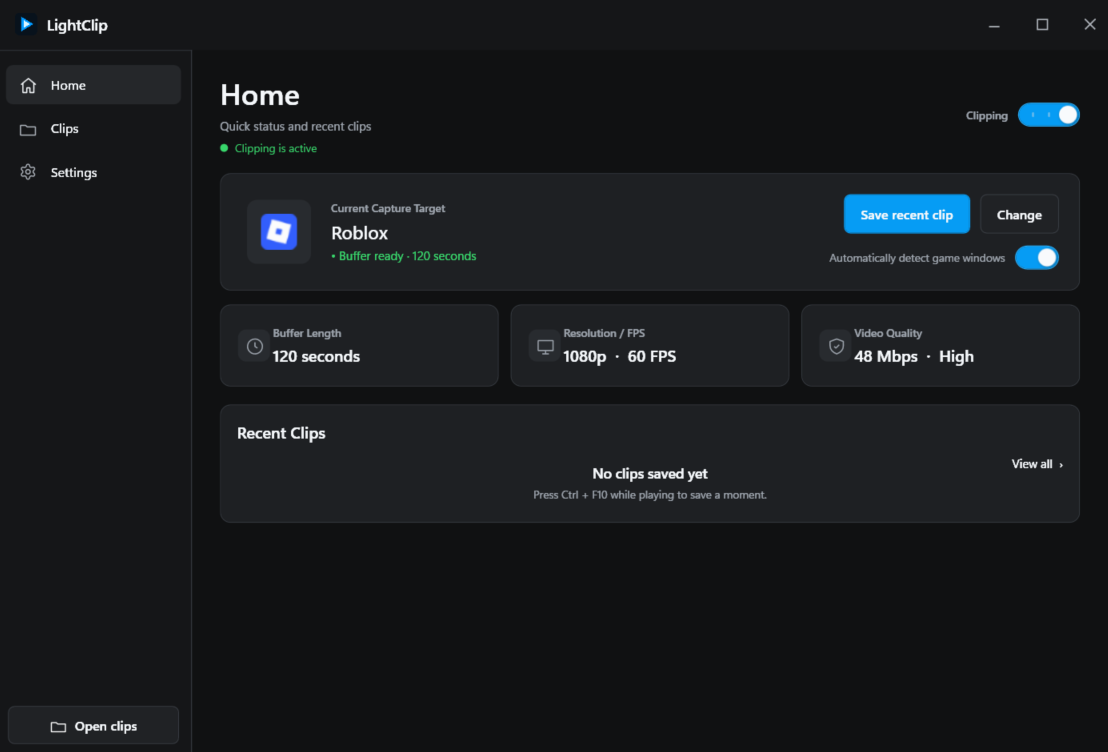Image resolution: width=1108 pixels, height=752 pixels.
Task: Turn off the Clipping toggle
Action: tap(1049, 114)
